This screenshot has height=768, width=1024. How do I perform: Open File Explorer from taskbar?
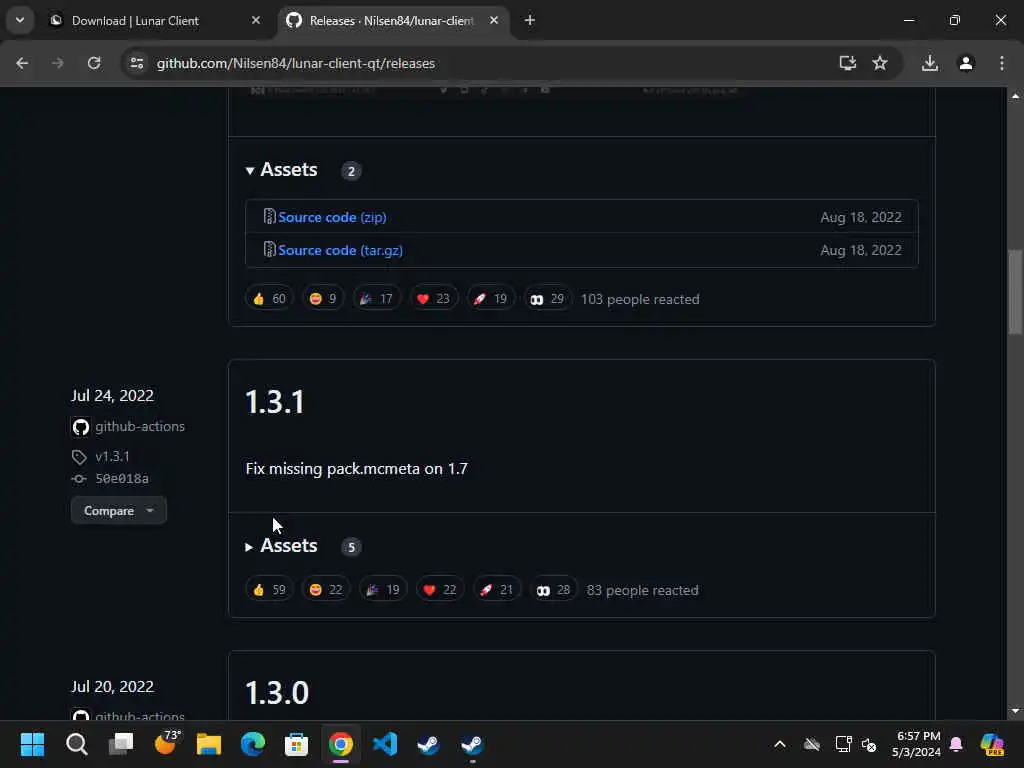pos(209,744)
